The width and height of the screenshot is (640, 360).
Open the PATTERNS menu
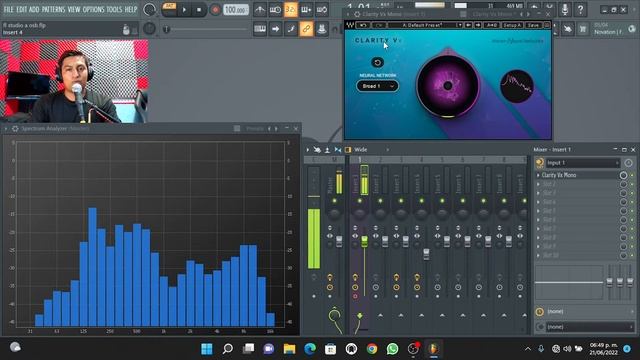pyautogui.click(x=53, y=9)
